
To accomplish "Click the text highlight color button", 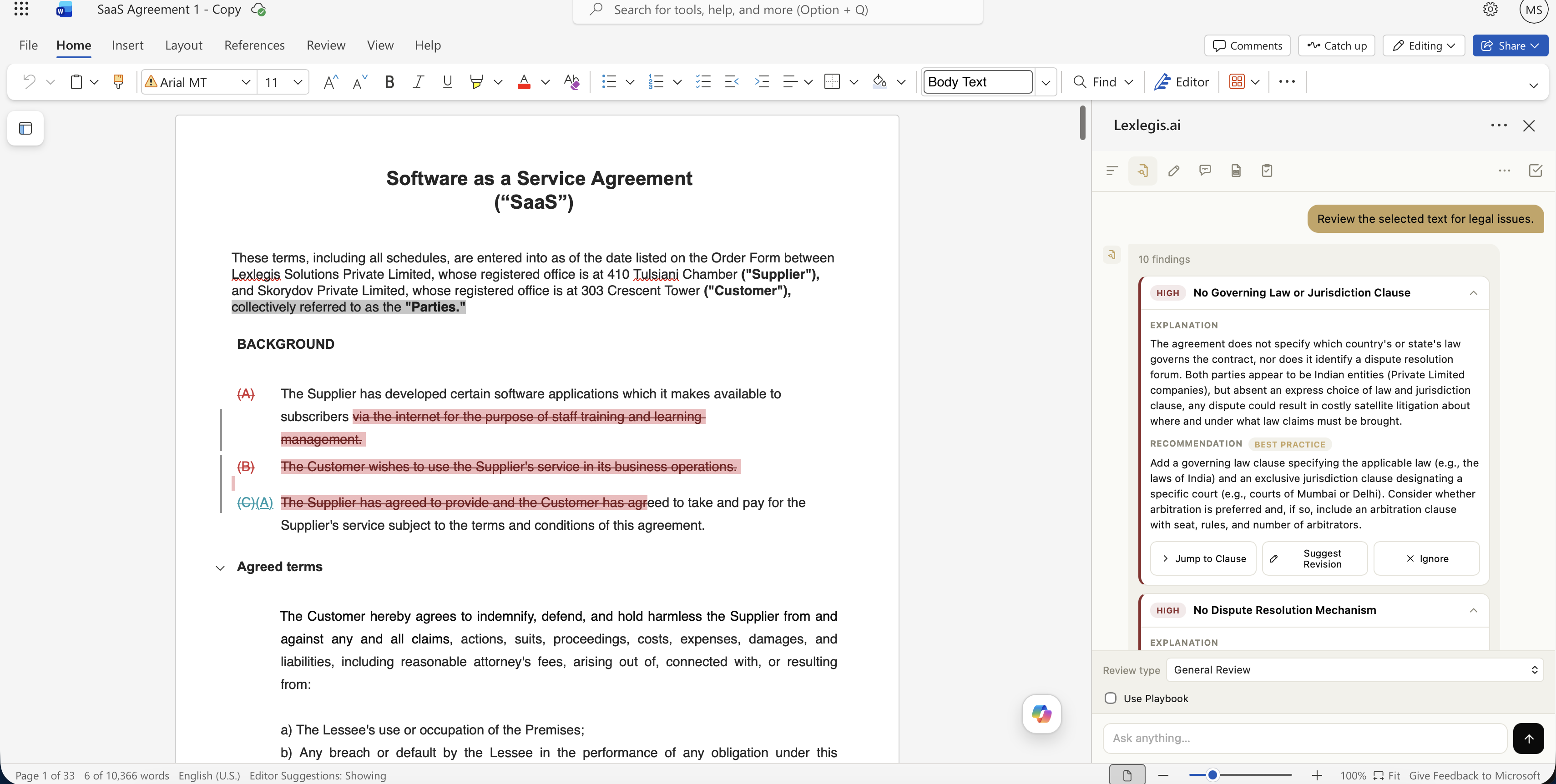I will tap(477, 81).
